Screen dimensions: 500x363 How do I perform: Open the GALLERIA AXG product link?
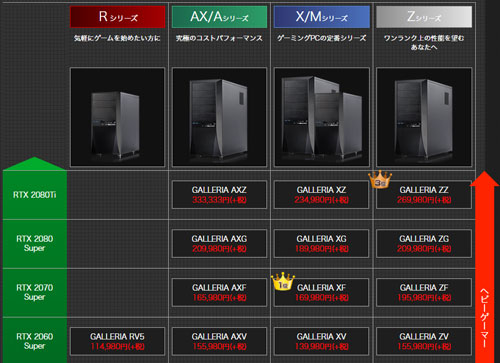tap(219, 244)
